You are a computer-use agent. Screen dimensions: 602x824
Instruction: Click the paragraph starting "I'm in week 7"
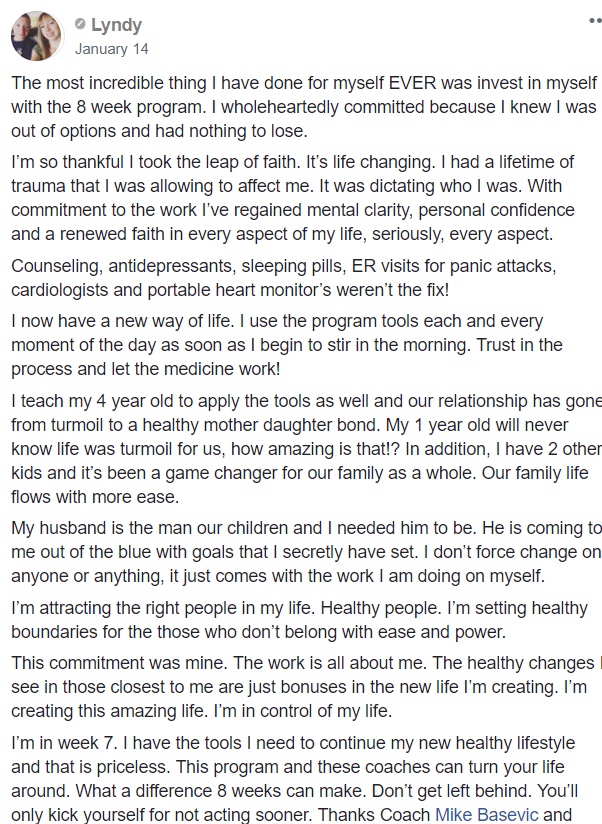pyautogui.click(x=294, y=779)
